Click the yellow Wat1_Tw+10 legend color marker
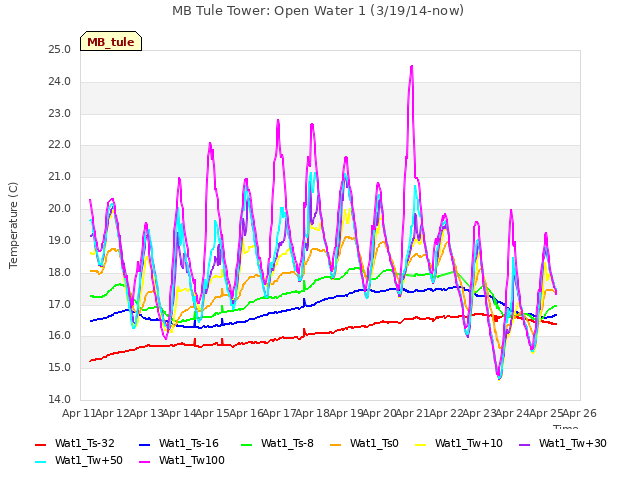Screen dimensions: 640x480 pyautogui.click(x=420, y=444)
